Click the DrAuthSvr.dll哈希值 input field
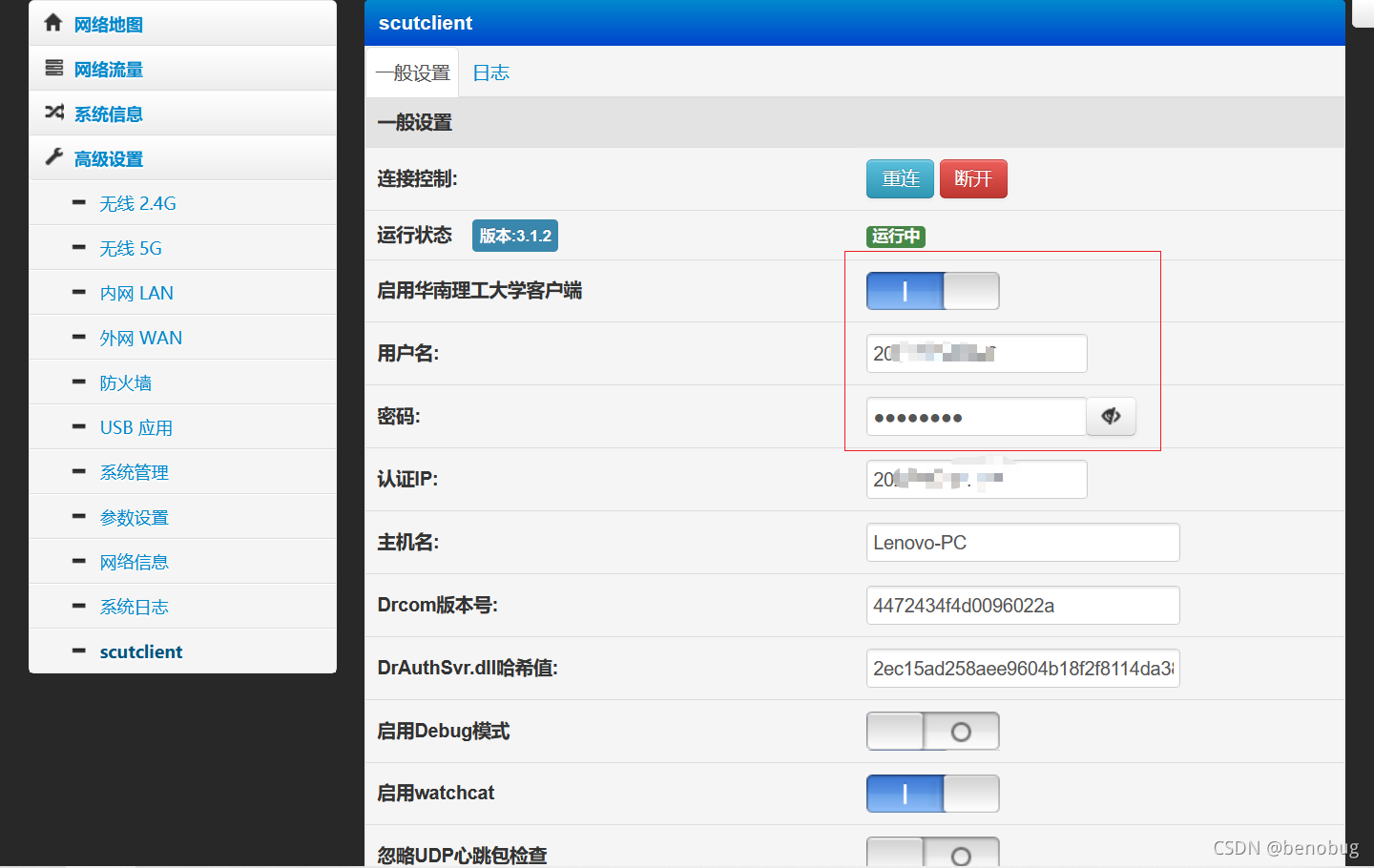This screenshot has width=1374, height=868. click(1023, 668)
